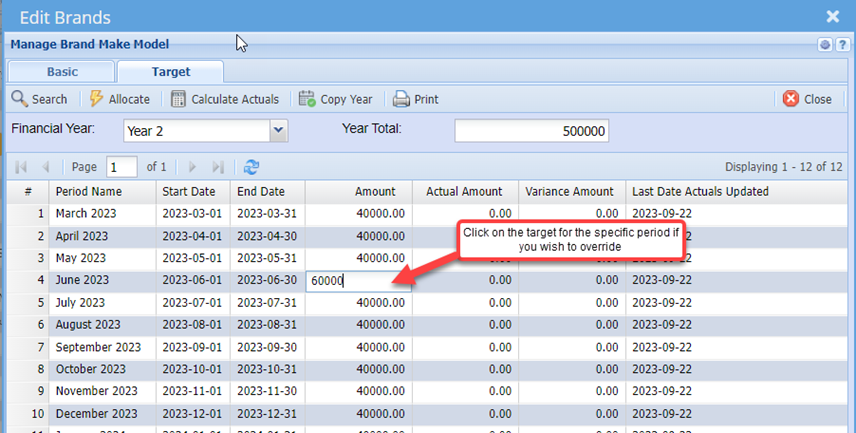The height and width of the screenshot is (433, 856).
Task: Click the red Close icon in toolbar
Action: click(791, 99)
